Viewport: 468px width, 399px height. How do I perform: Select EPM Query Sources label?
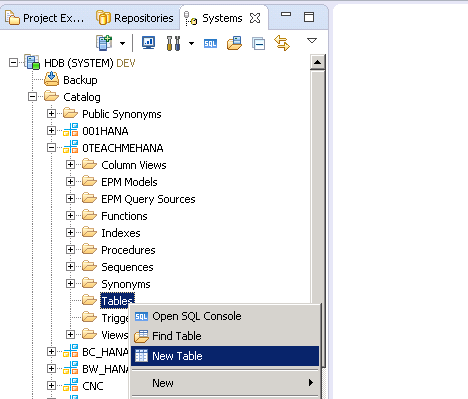pos(148,199)
